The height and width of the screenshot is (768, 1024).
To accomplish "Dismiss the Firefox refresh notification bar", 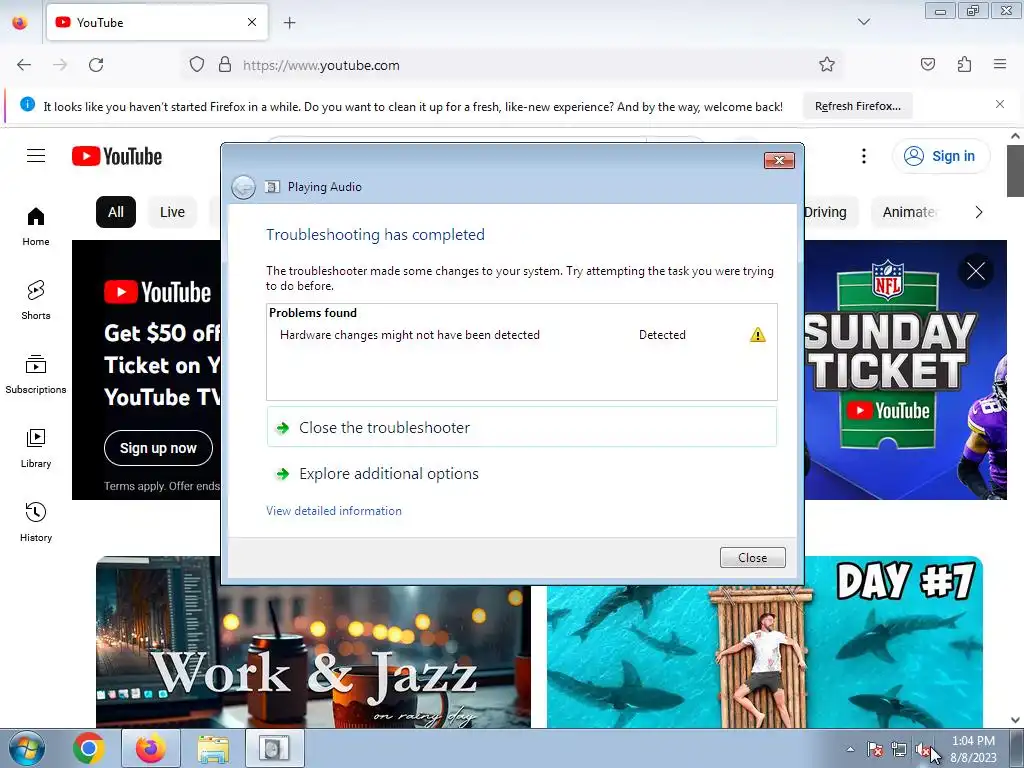I will point(1000,104).
